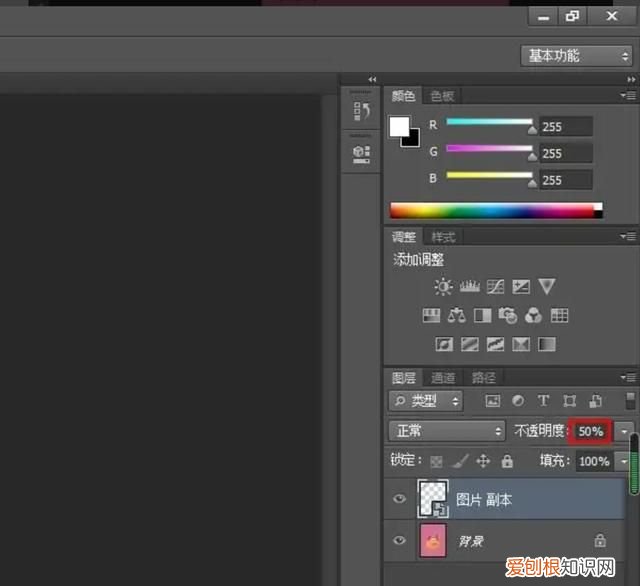Toggle lock transparent pixels
This screenshot has height=586, width=640.
click(436, 462)
